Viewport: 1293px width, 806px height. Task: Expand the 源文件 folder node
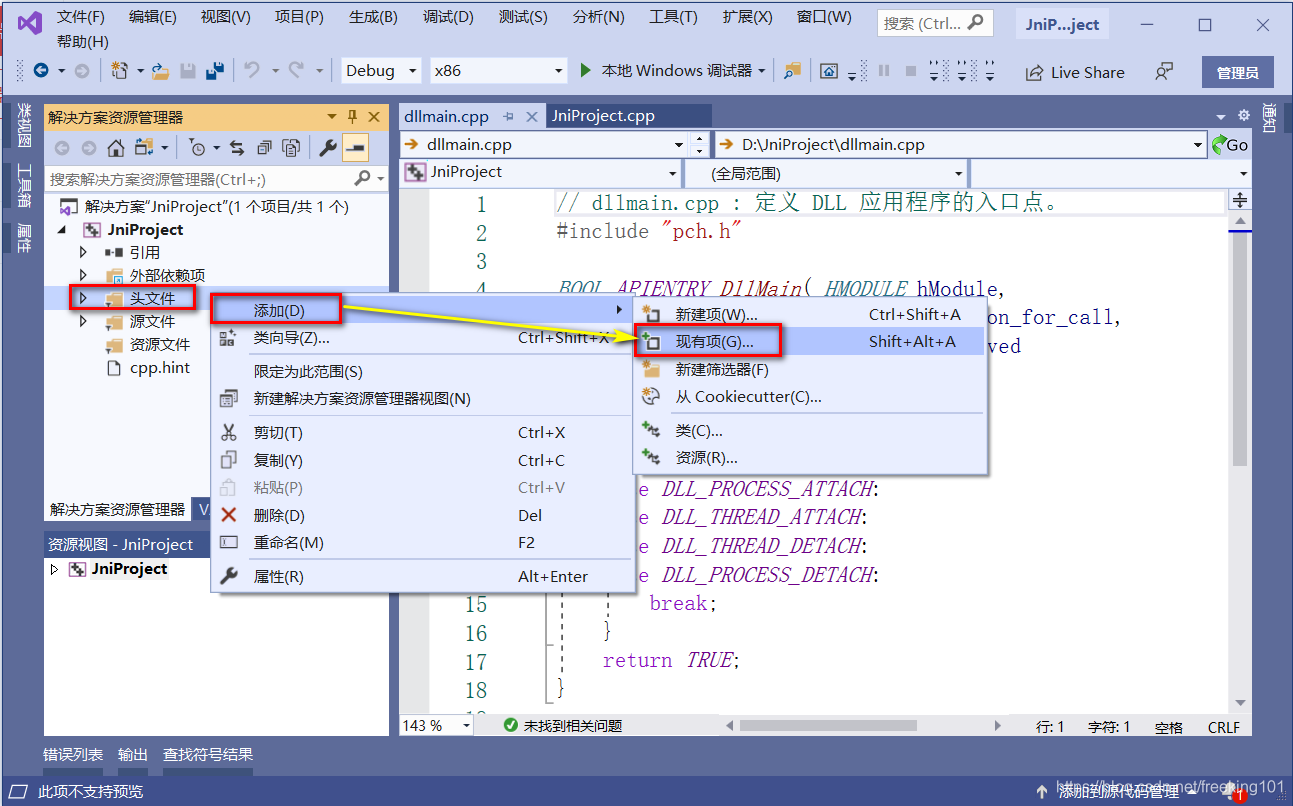[x=84, y=321]
